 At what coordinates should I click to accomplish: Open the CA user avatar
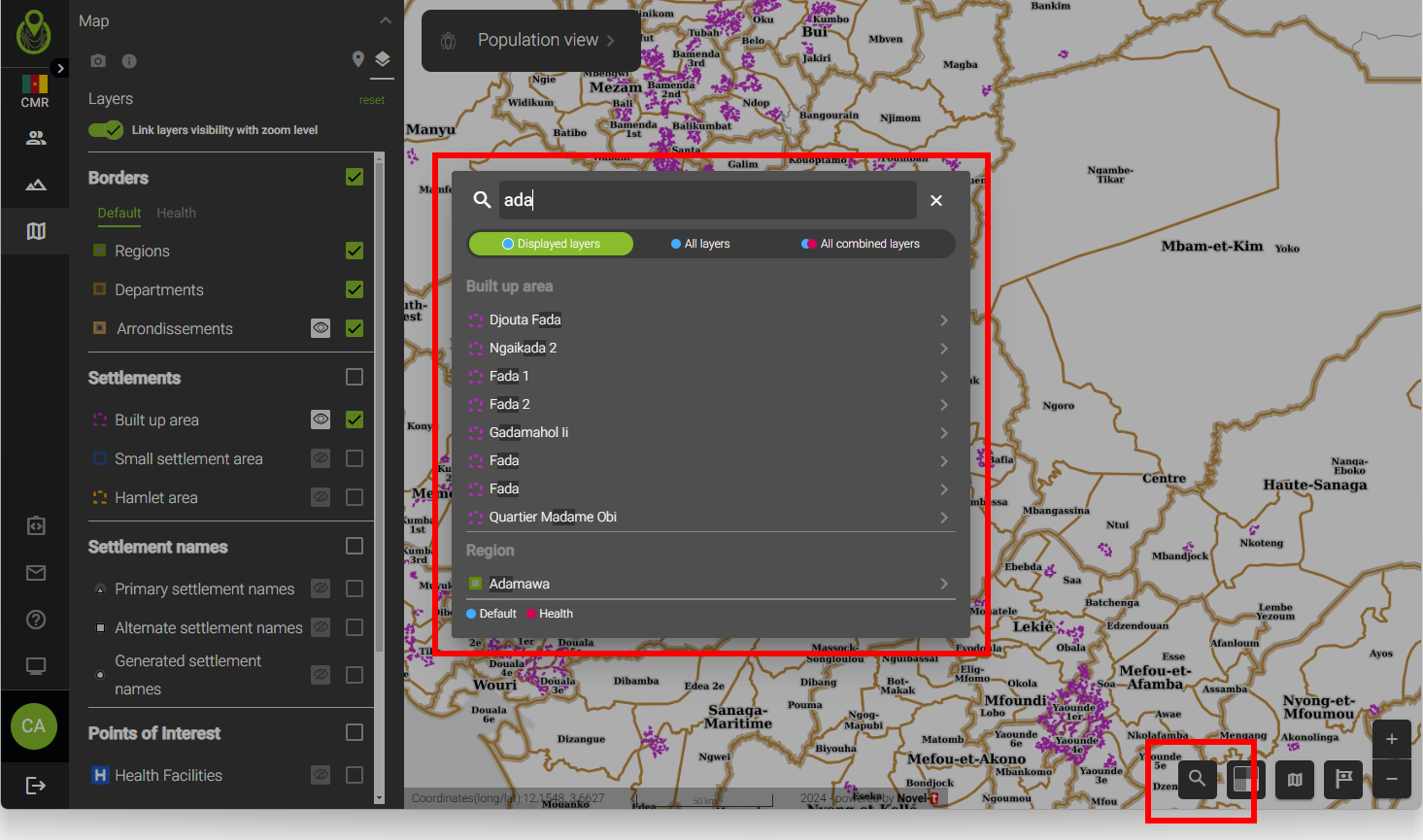click(x=34, y=726)
